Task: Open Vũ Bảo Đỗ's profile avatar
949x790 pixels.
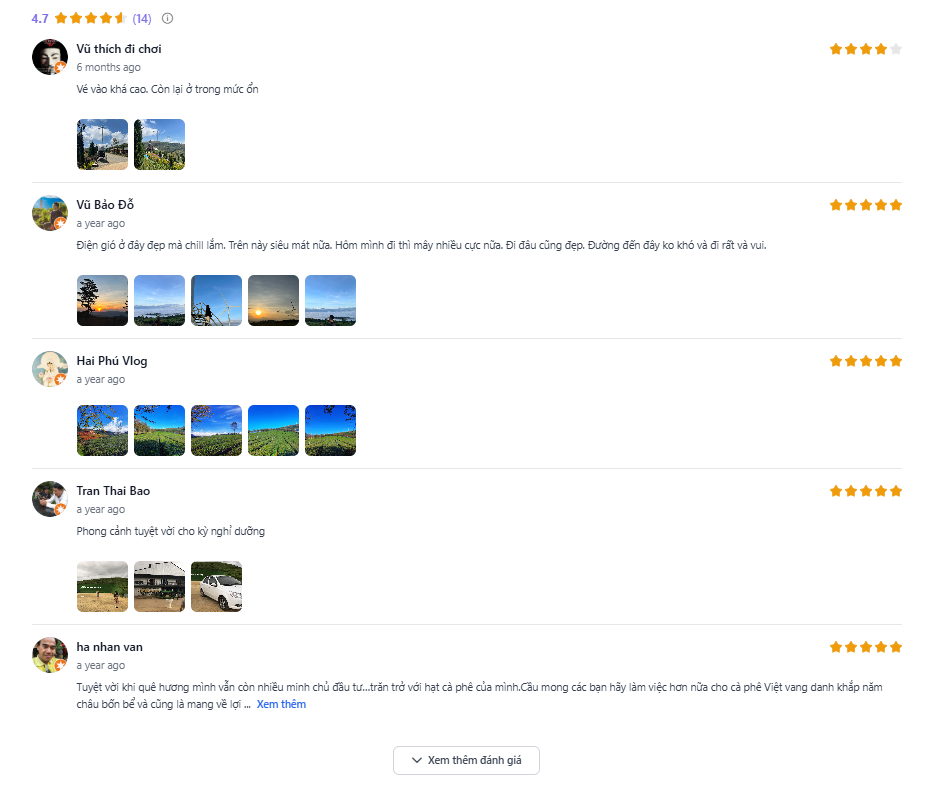Action: (x=50, y=213)
